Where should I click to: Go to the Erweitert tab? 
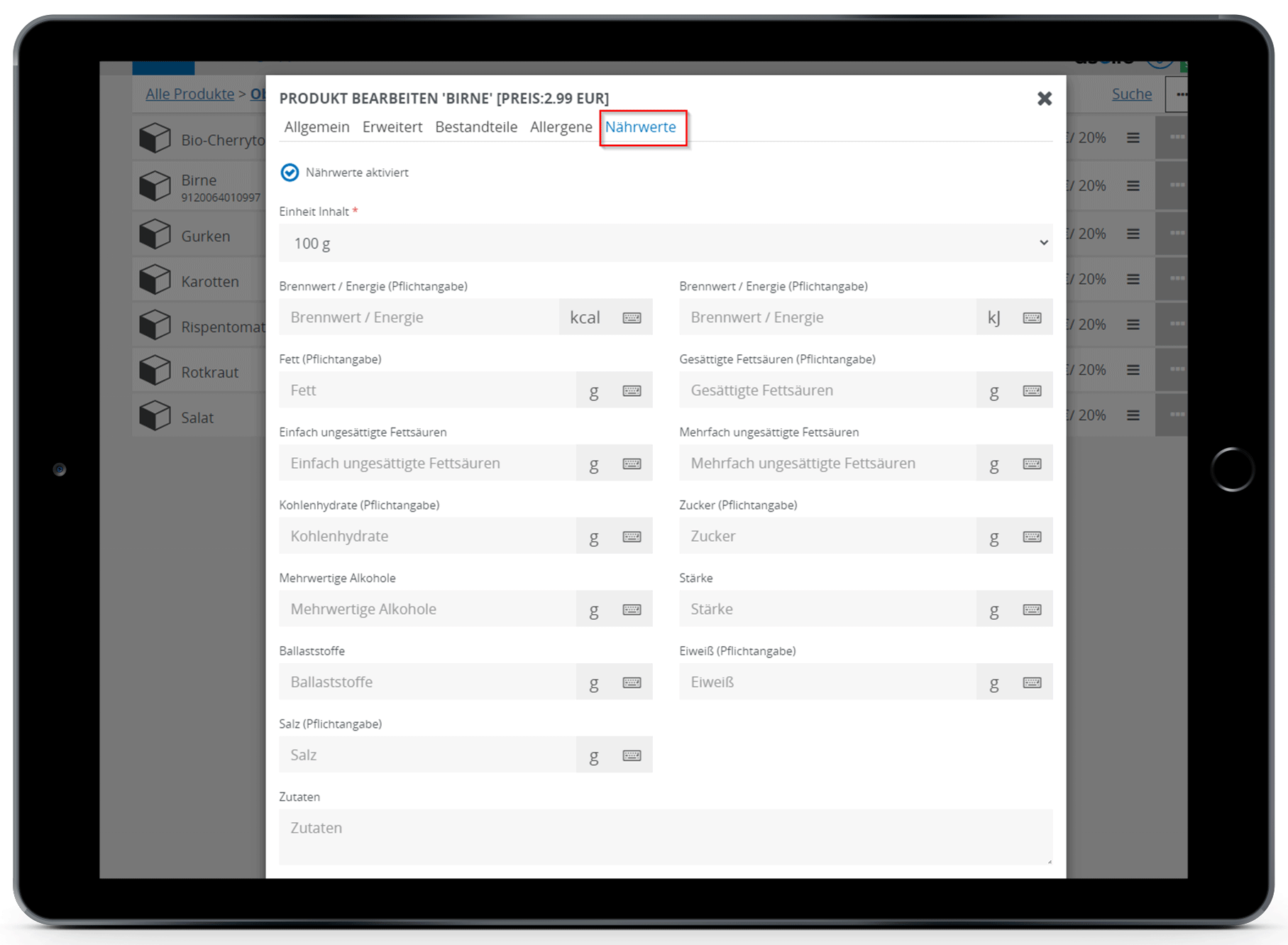coord(392,127)
